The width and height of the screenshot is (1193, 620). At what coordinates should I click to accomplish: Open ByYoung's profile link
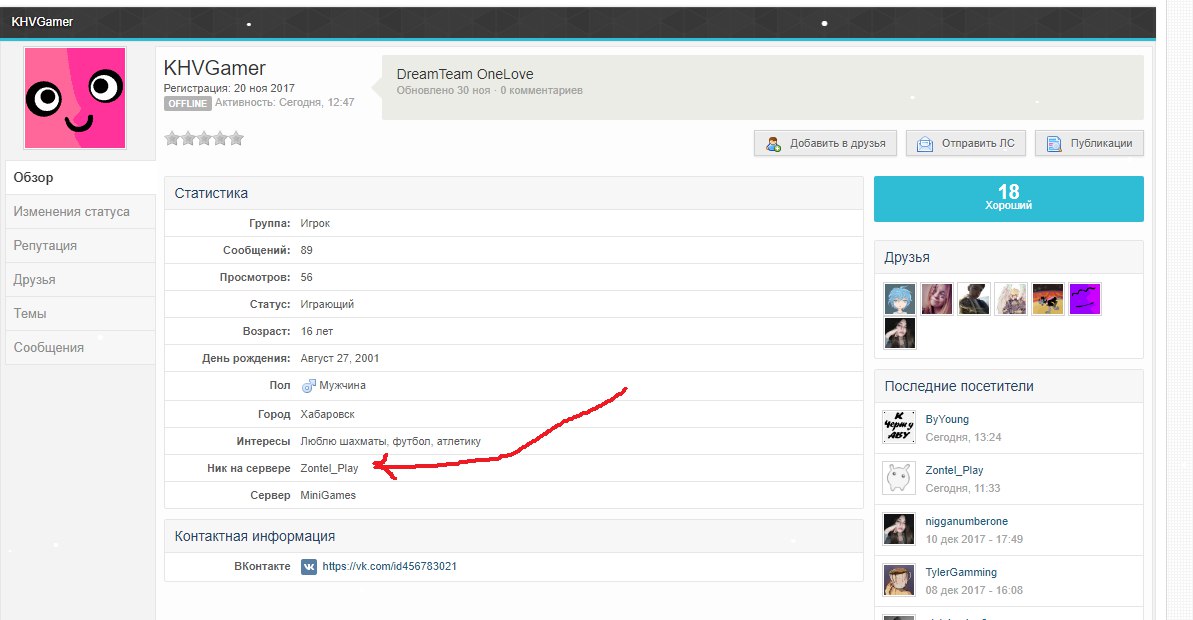coord(947,419)
